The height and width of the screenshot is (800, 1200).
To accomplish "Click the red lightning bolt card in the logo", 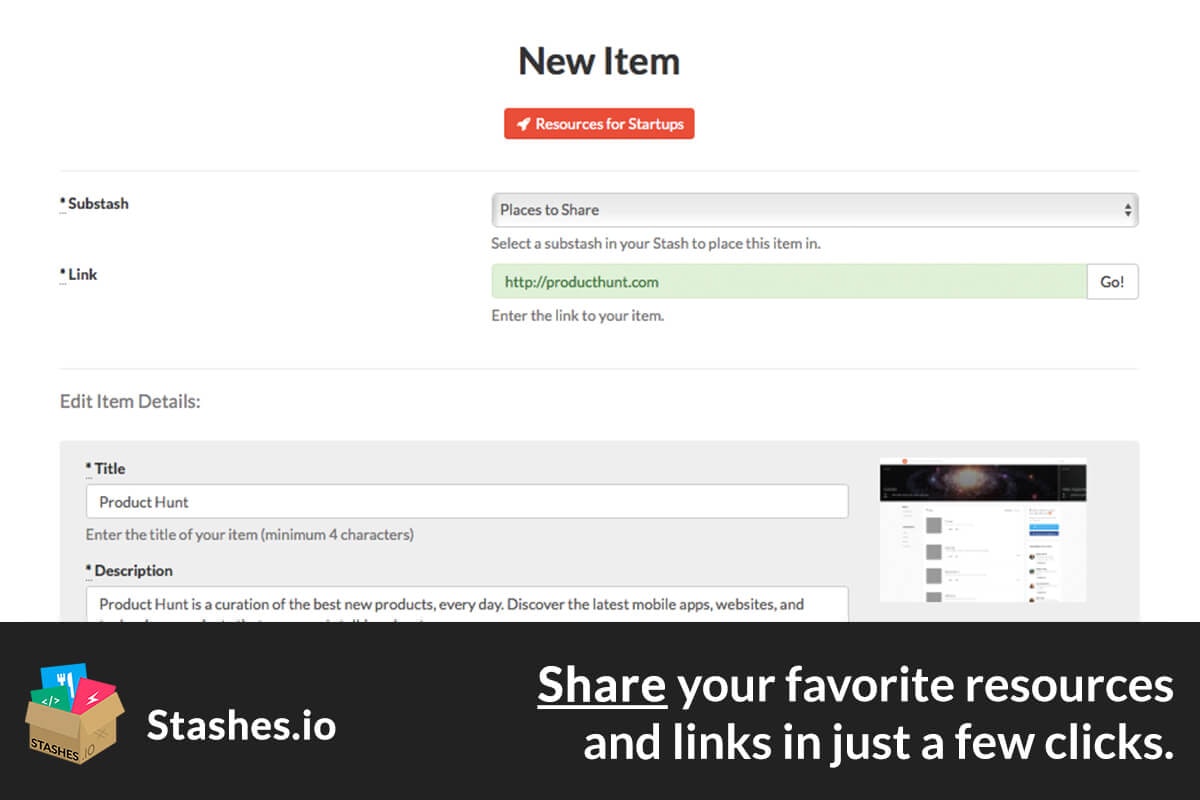I will point(93,696).
